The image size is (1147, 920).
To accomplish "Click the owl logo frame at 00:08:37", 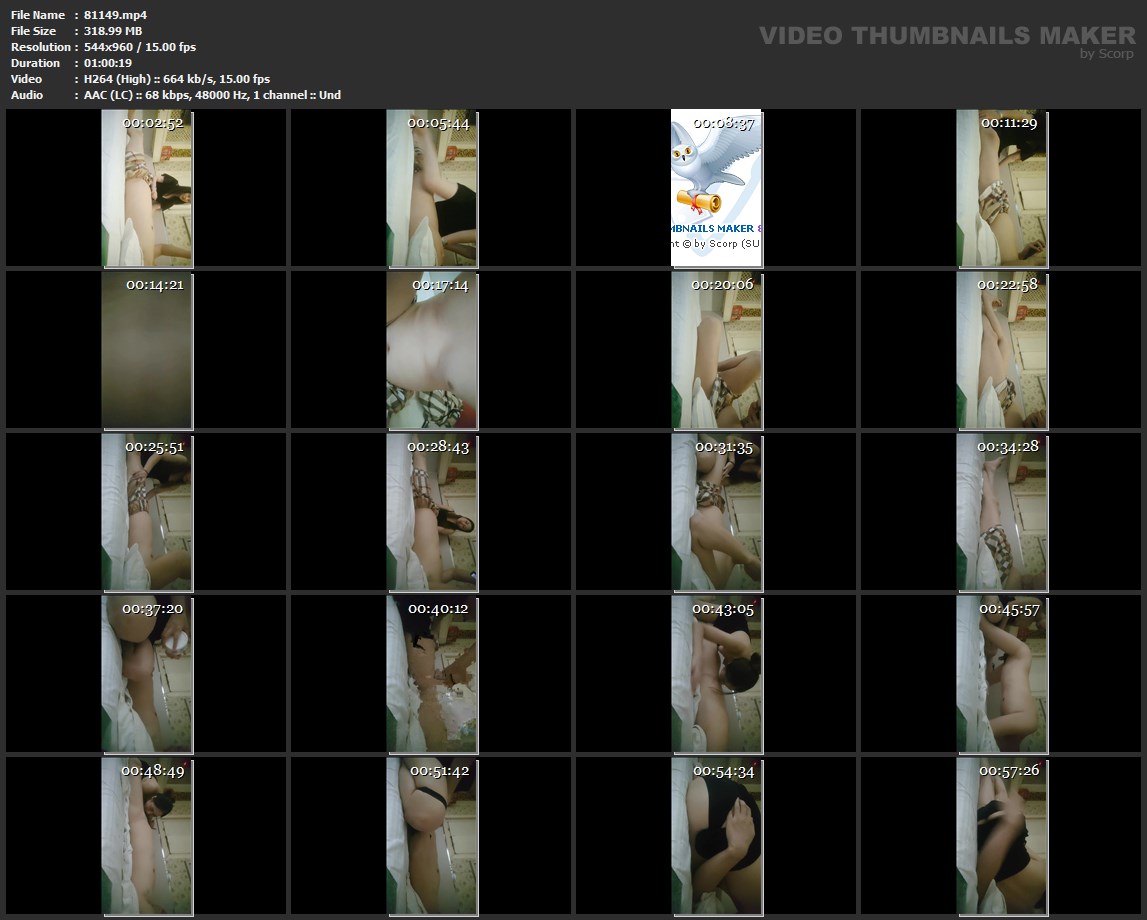I will [716, 188].
